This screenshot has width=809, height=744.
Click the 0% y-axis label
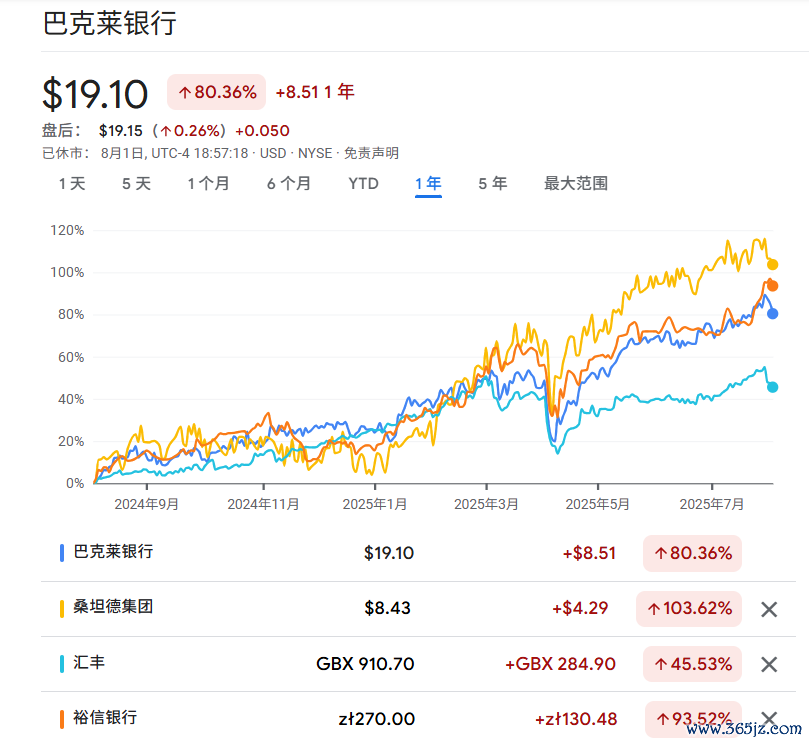click(75, 483)
